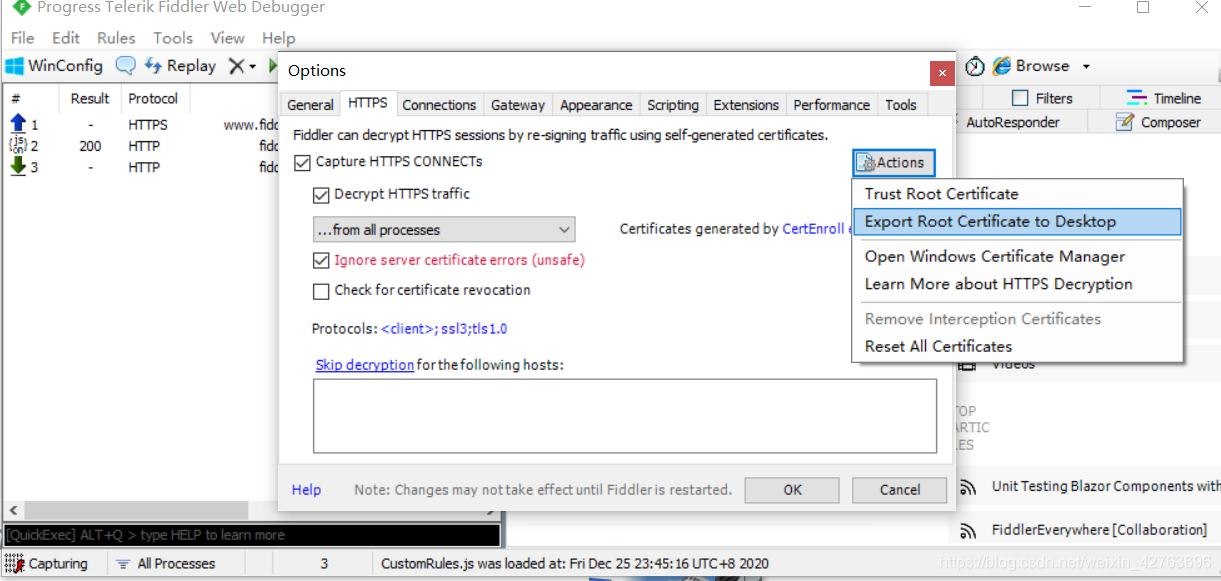Click the Help link in Options dialog
The height and width of the screenshot is (581, 1221).
tap(306, 490)
